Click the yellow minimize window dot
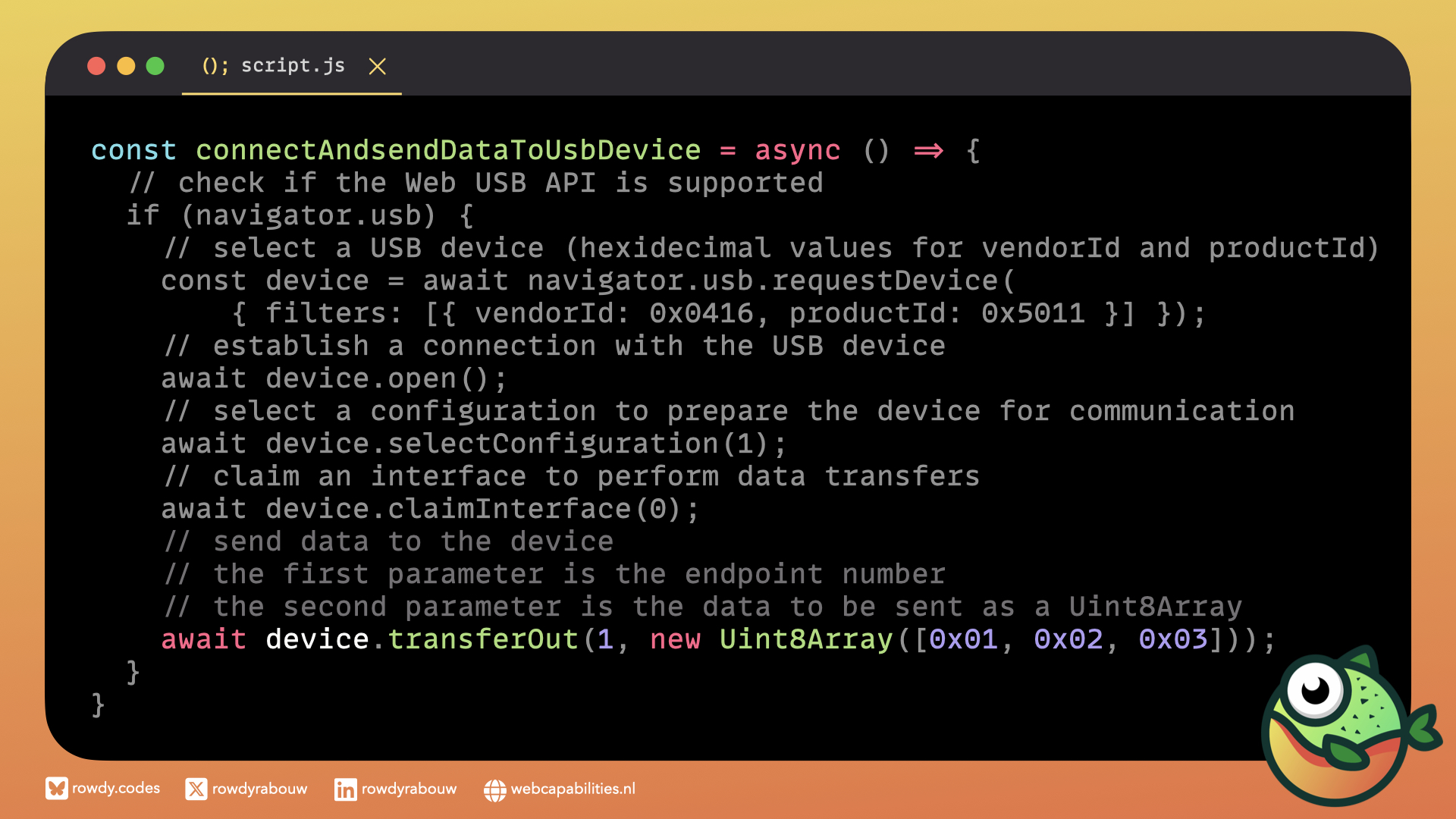This screenshot has width=1456, height=819. coord(126,67)
